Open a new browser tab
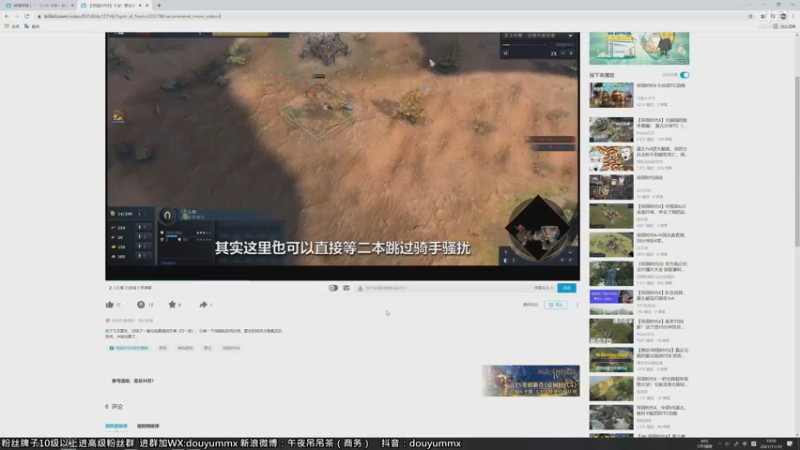The image size is (800, 450). pos(159,5)
